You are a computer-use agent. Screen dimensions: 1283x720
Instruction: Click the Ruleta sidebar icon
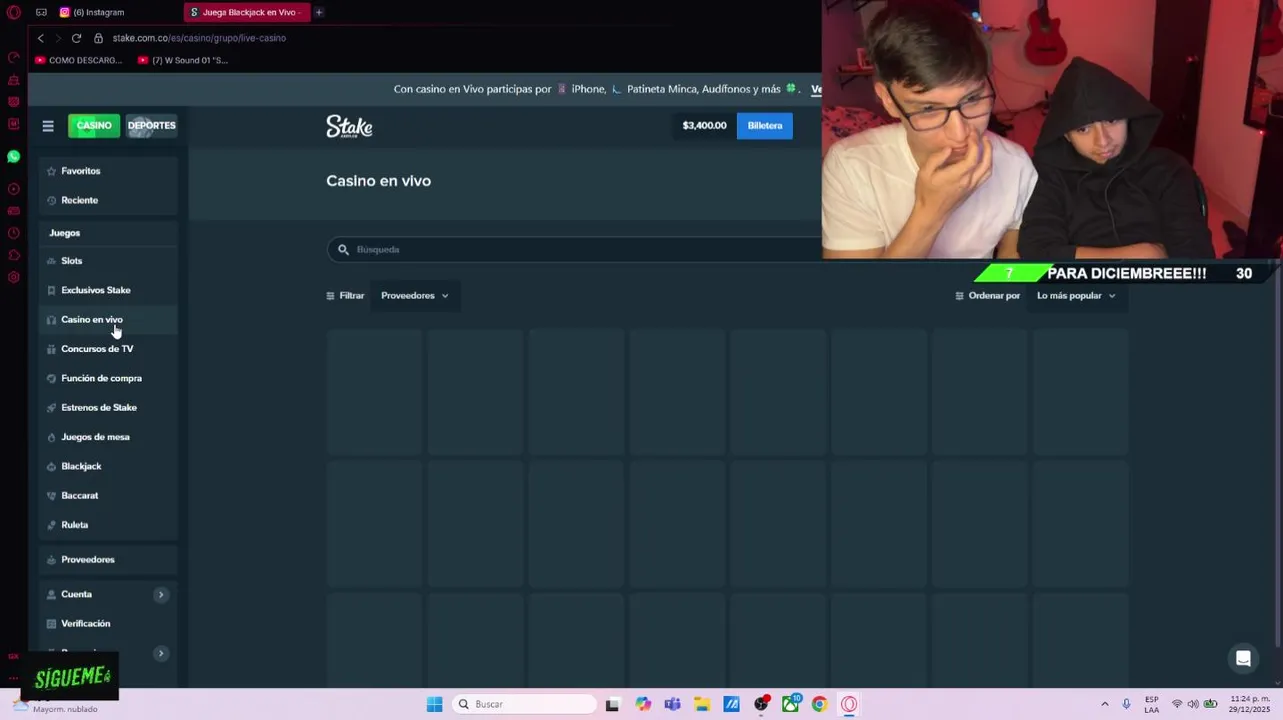tap(51, 525)
